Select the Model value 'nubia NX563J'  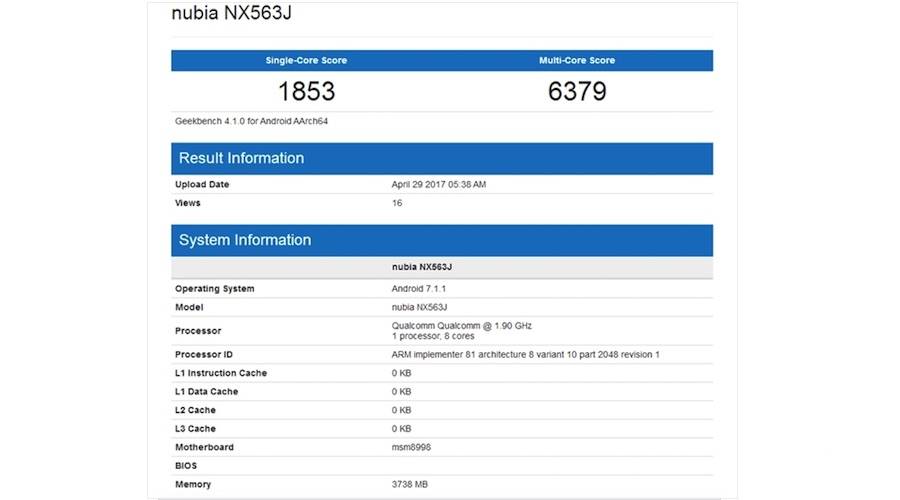coord(419,307)
